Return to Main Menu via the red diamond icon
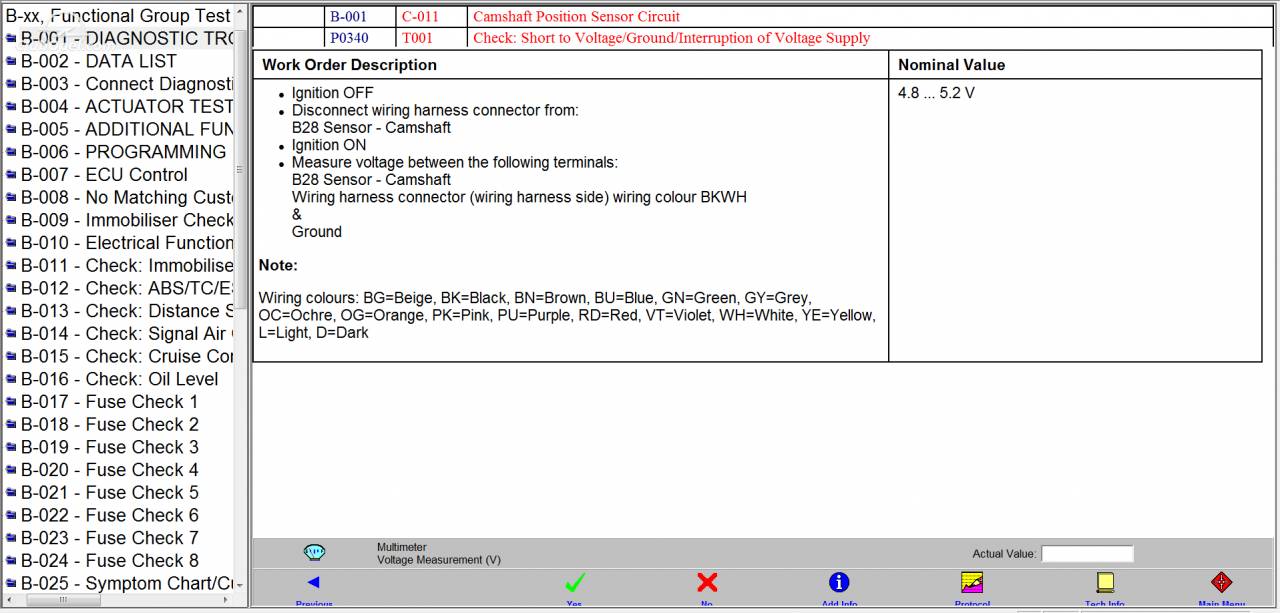Screen dimensions: 1280x613 (x=1221, y=582)
